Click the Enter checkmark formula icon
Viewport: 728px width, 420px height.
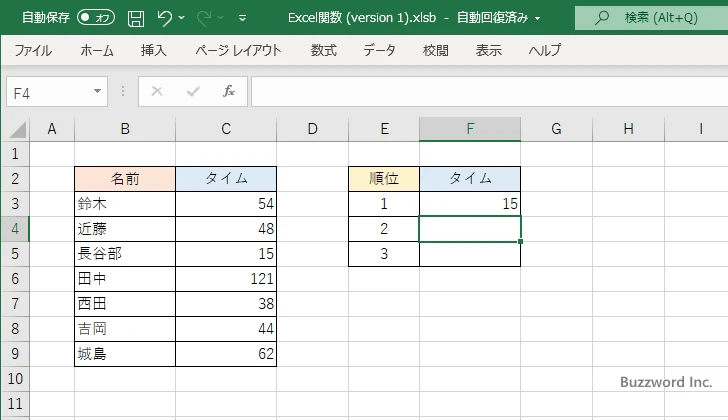tap(193, 91)
